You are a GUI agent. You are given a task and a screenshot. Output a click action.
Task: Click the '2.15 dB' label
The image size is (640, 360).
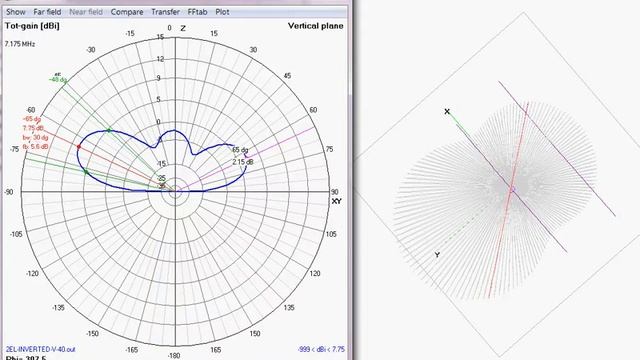(x=243, y=162)
